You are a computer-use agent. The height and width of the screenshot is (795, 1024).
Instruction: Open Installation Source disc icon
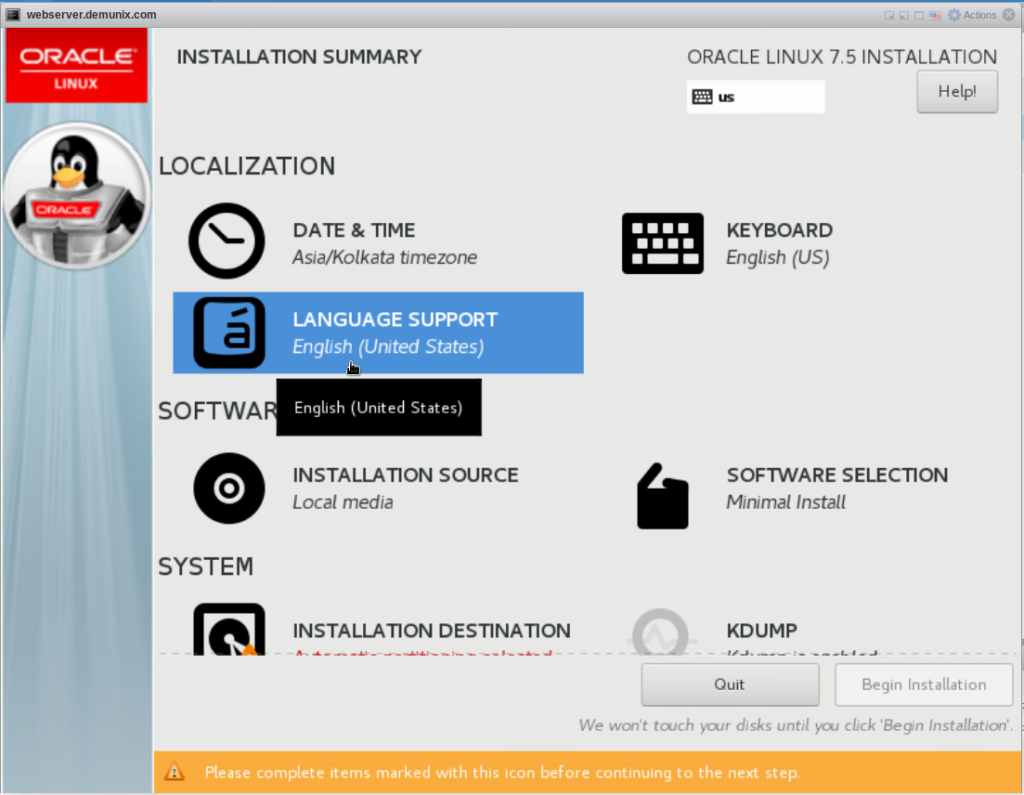point(228,488)
